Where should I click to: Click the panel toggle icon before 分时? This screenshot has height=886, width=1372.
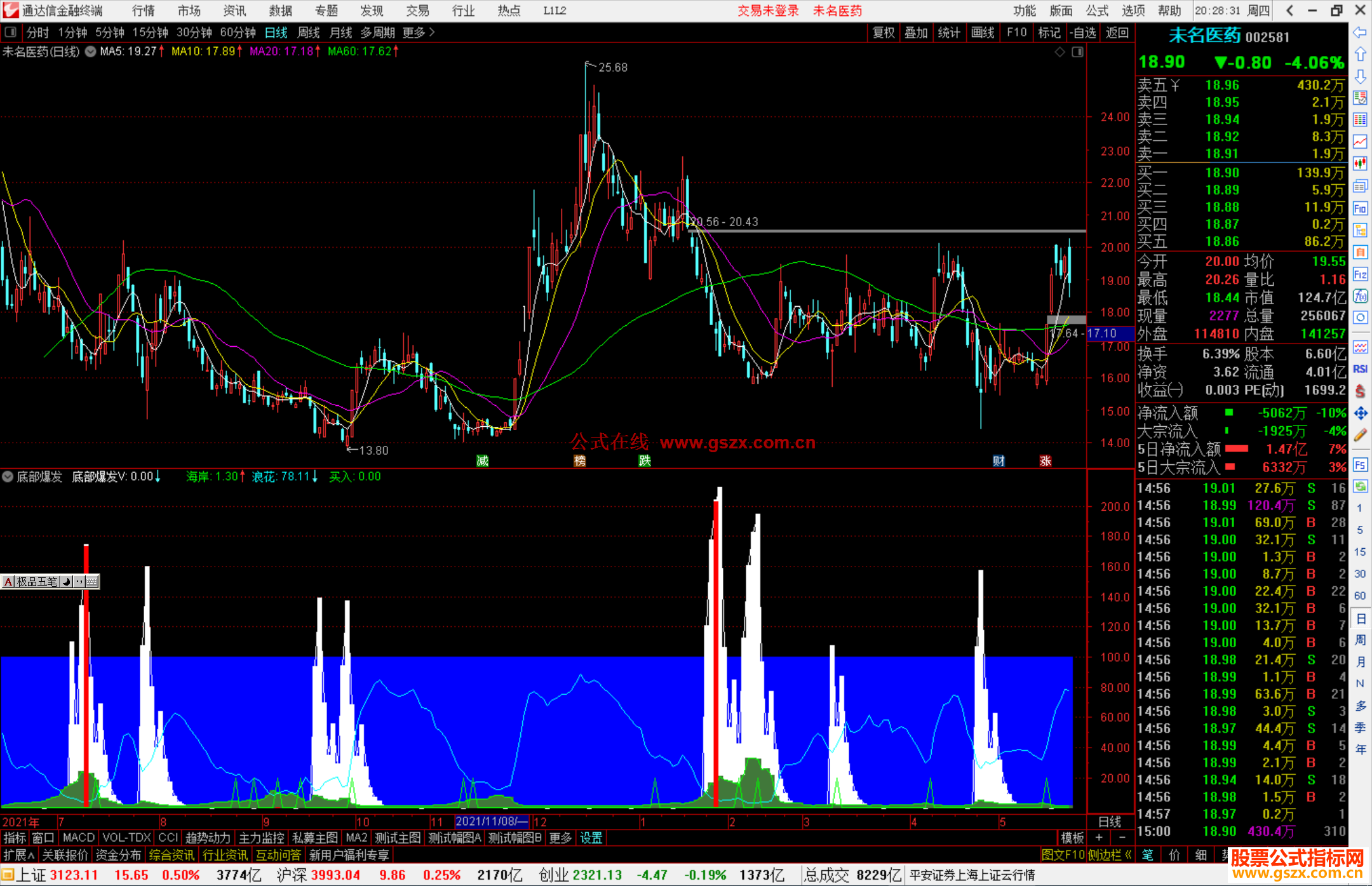pos(10,32)
